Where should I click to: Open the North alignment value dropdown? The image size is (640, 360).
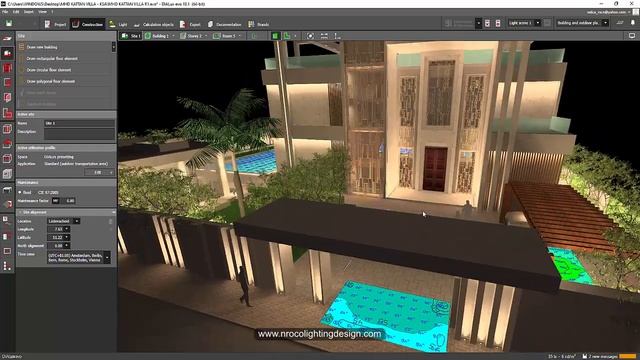[67, 246]
